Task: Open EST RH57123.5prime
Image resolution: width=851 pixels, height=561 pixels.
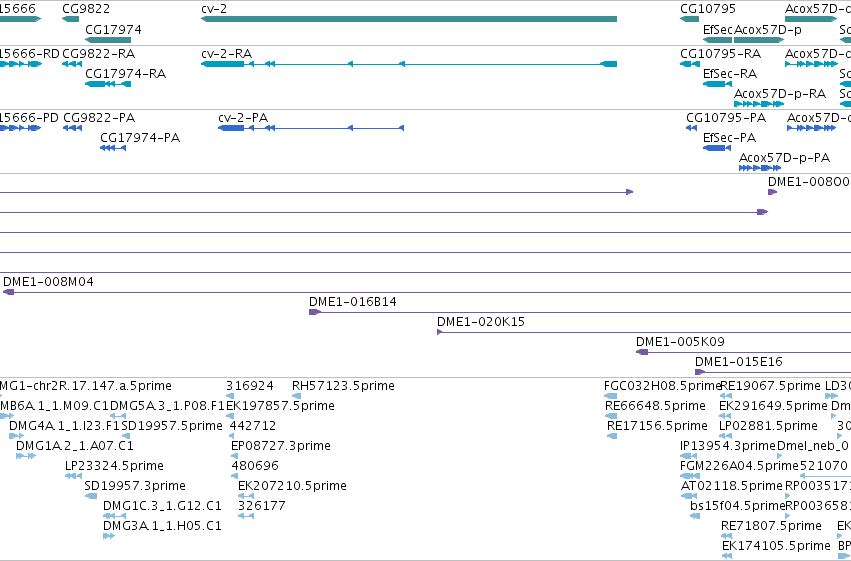Action: [343, 386]
